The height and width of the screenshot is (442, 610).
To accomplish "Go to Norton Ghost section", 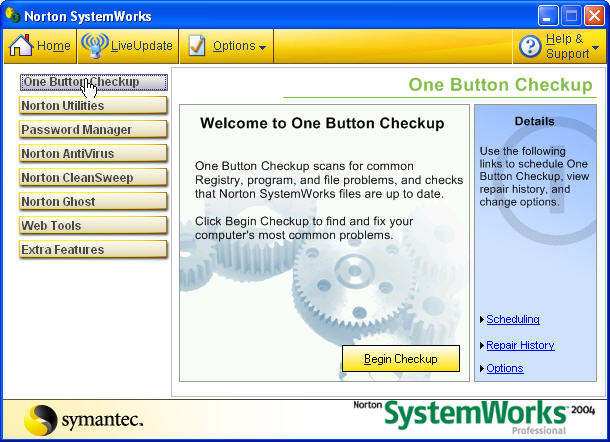I will [x=93, y=202].
